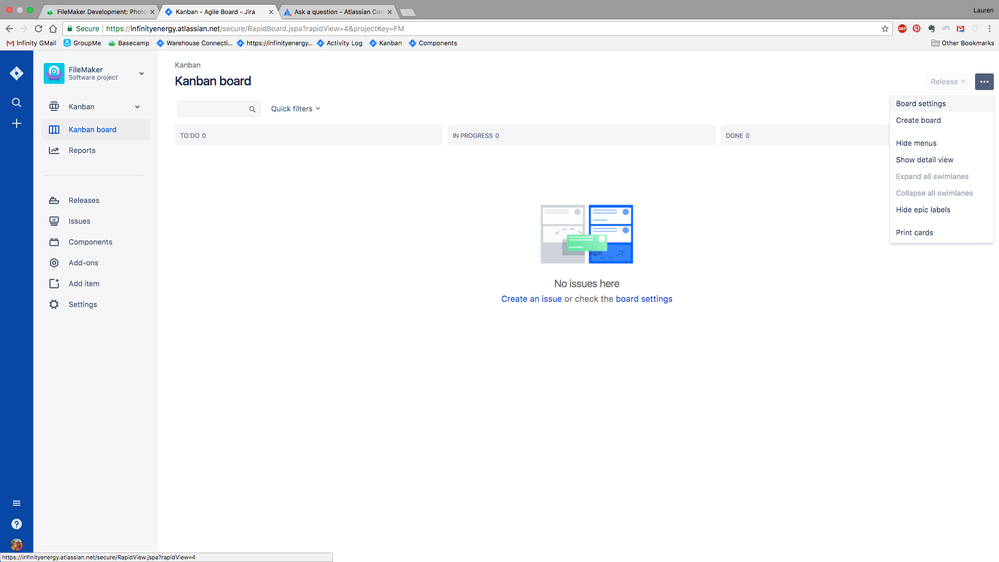The width and height of the screenshot is (999, 562).
Task: Click the three-dots board menu button
Action: (x=984, y=82)
